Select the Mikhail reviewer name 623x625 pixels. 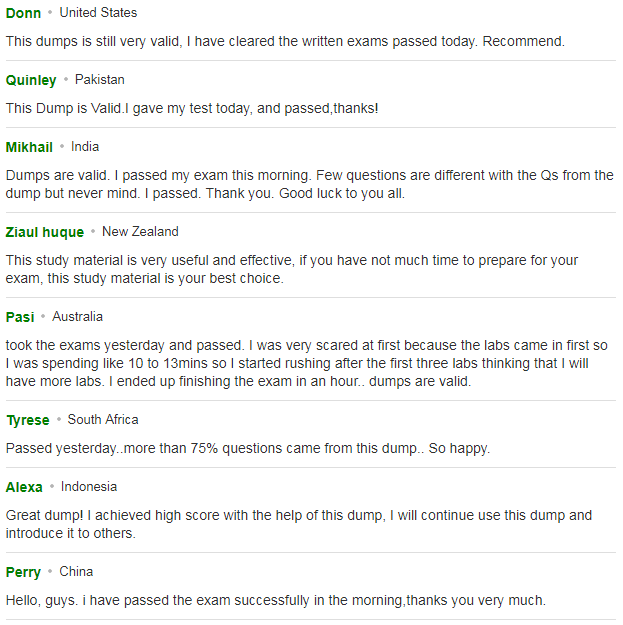tap(29, 147)
